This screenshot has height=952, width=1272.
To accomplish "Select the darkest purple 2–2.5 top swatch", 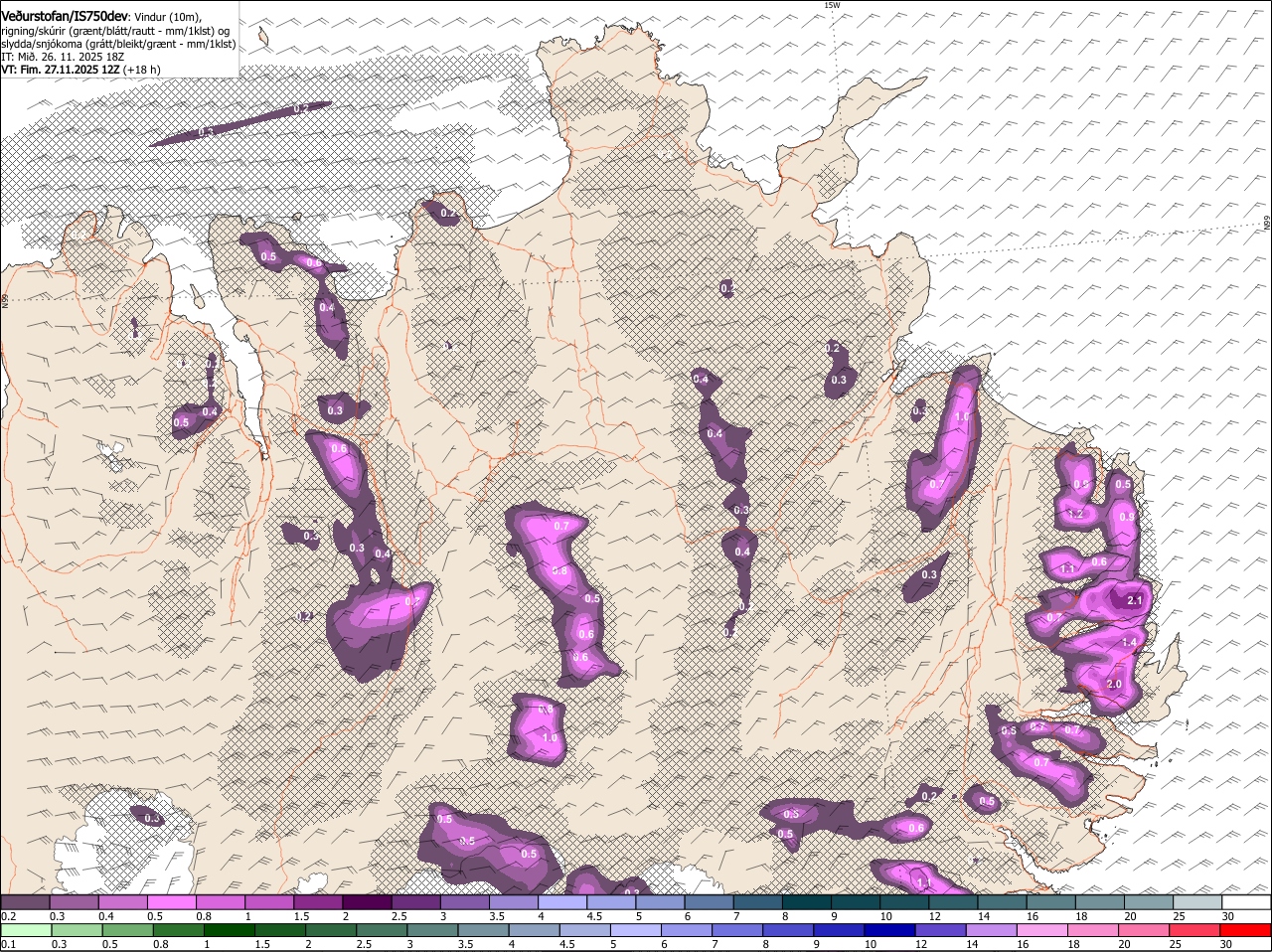I will [x=367, y=902].
